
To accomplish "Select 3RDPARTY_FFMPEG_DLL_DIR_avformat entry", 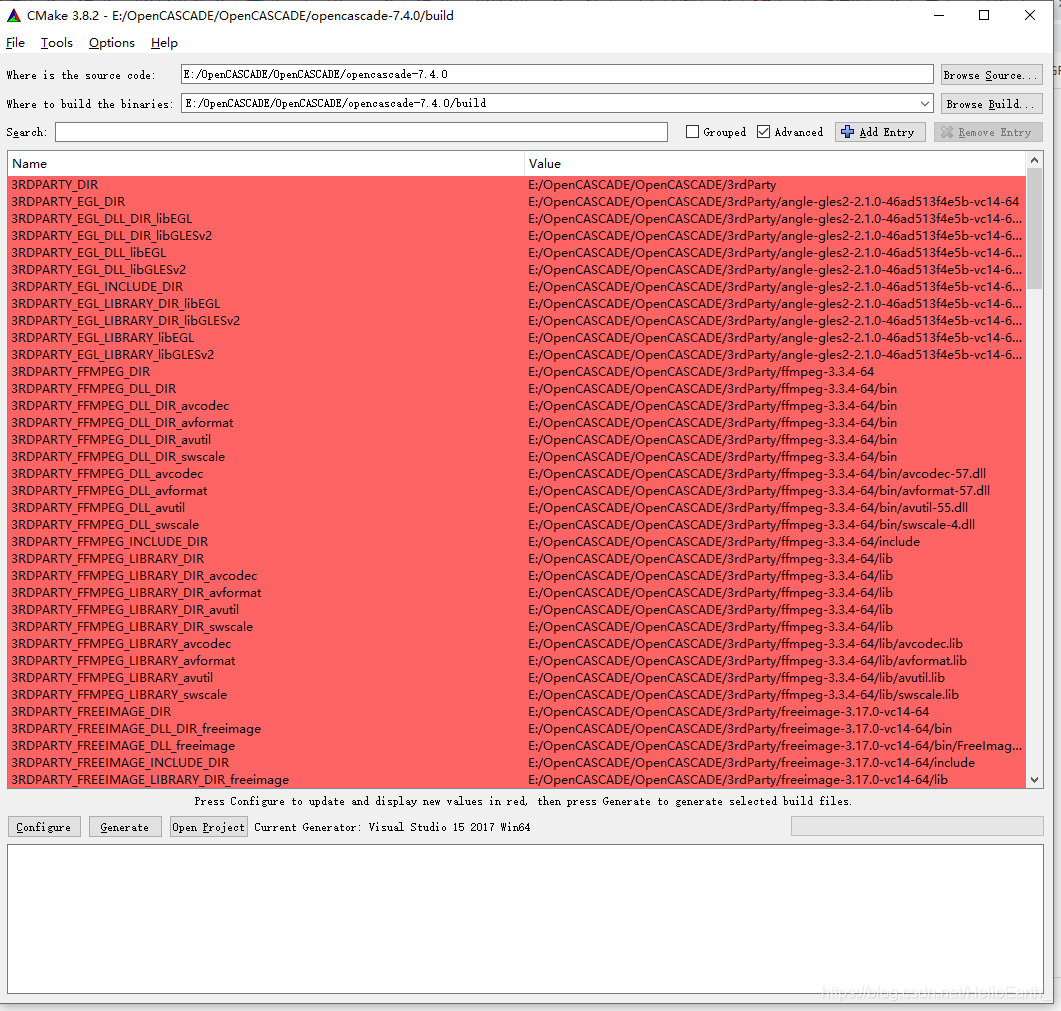I will pyautogui.click(x=122, y=423).
